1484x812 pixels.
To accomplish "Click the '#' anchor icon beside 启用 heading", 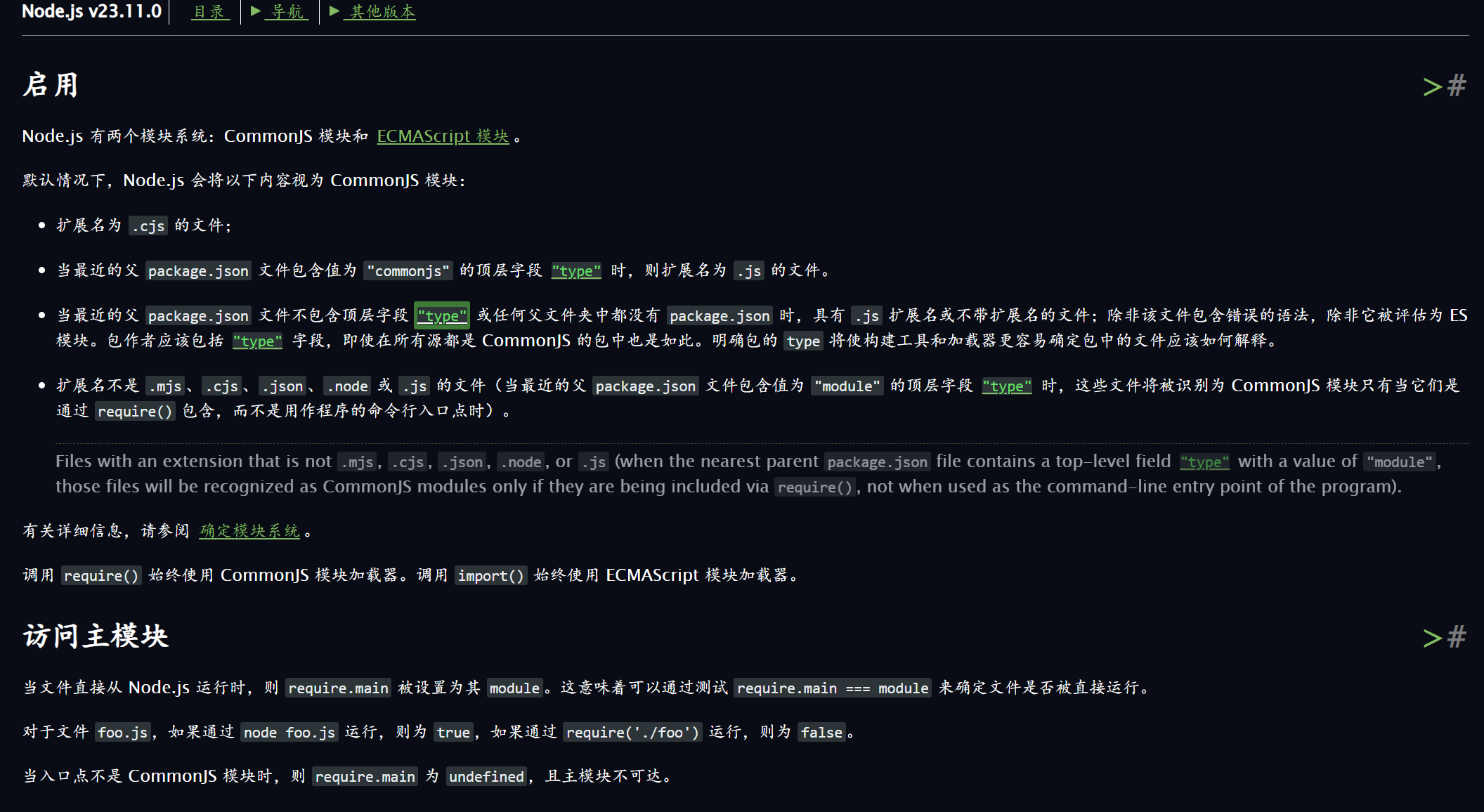I will (1457, 86).
